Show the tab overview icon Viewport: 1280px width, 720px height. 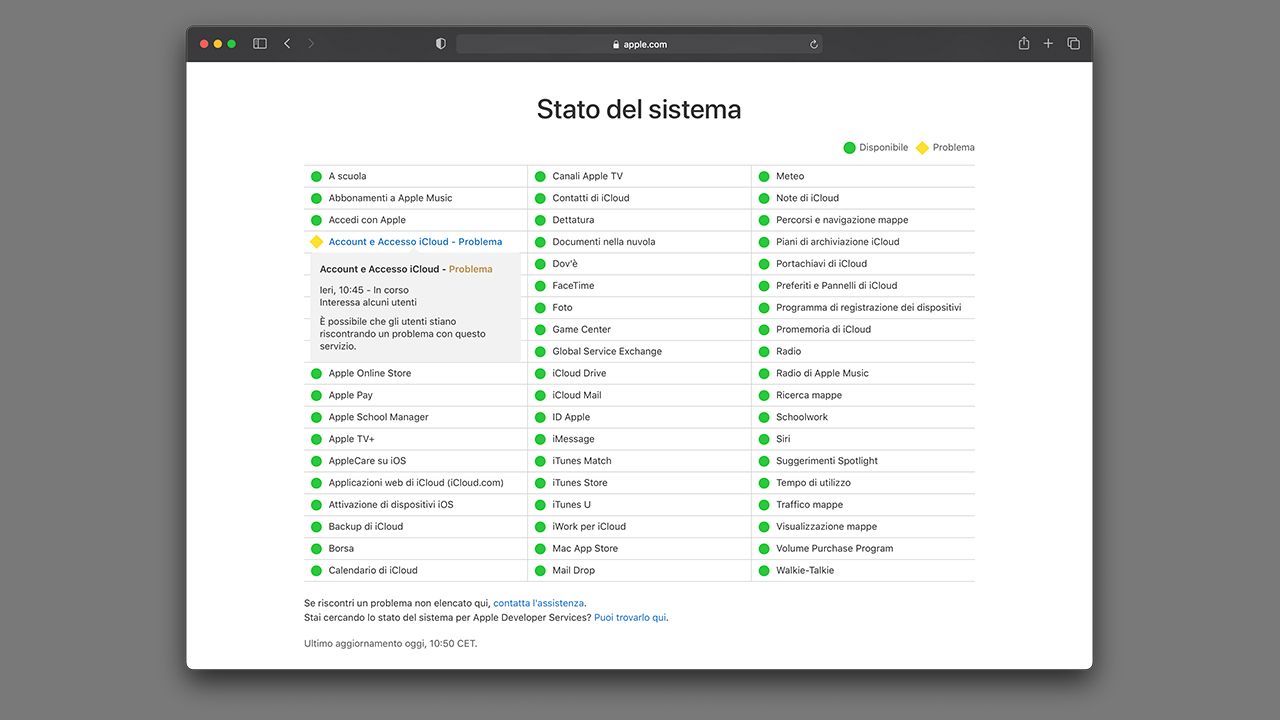click(x=1073, y=44)
